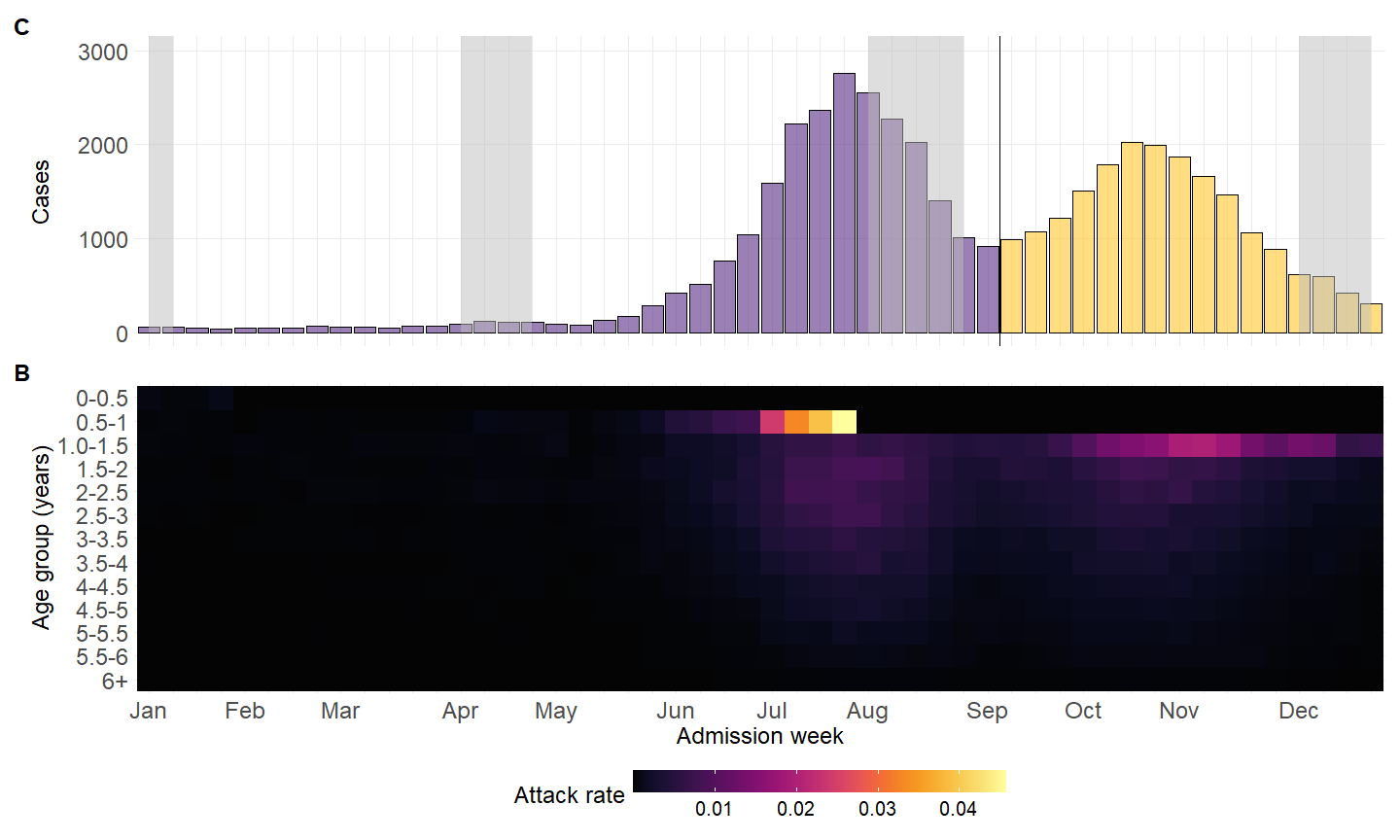Select the 1.0-1.5 age group label
This screenshot has height=840, width=1400.
coord(93,446)
